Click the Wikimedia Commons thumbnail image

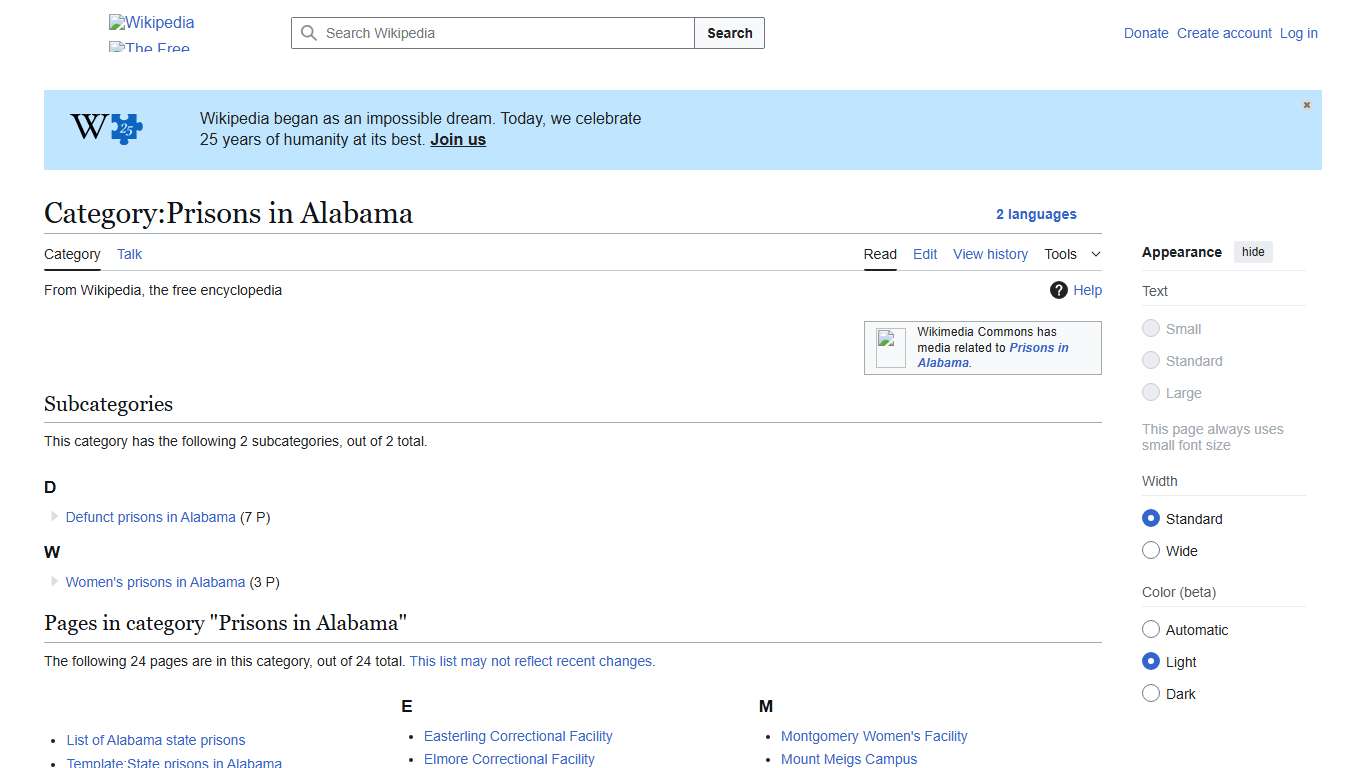tap(889, 345)
